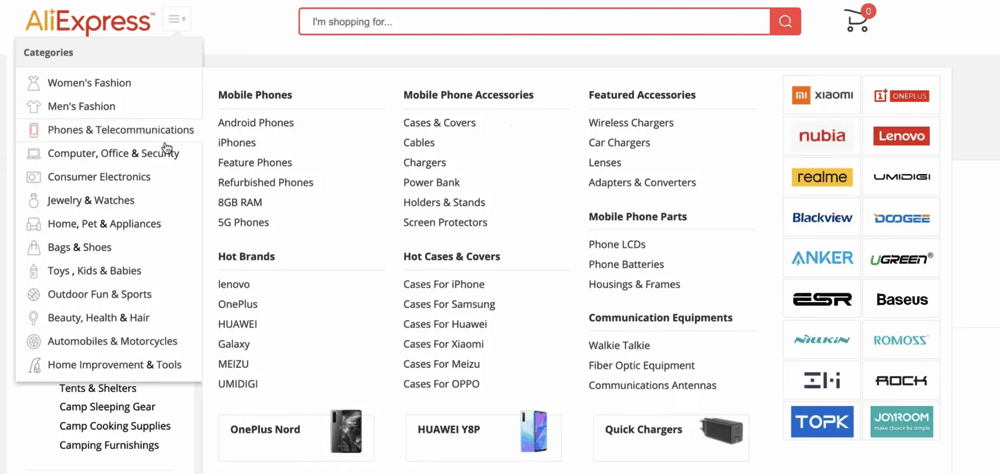The image size is (1000, 474).
Task: Click the Lenovo brand logo
Action: (x=901, y=136)
